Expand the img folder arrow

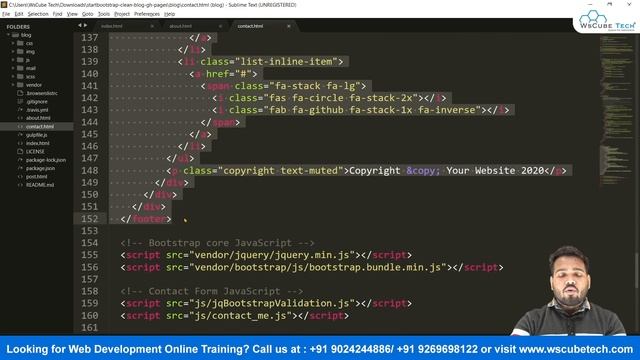pyautogui.click(x=13, y=51)
